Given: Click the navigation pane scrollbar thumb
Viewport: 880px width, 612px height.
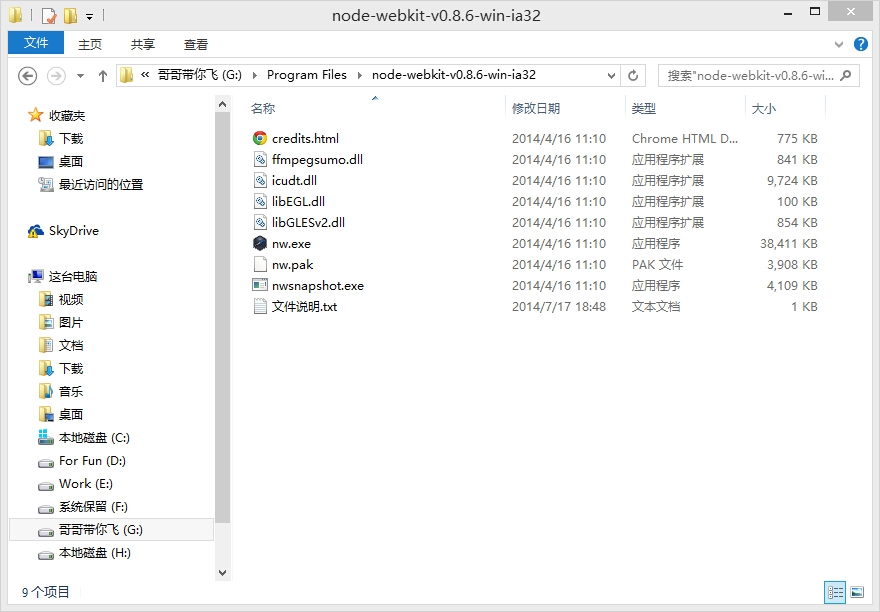Looking at the screenshot, I should click(x=223, y=318).
